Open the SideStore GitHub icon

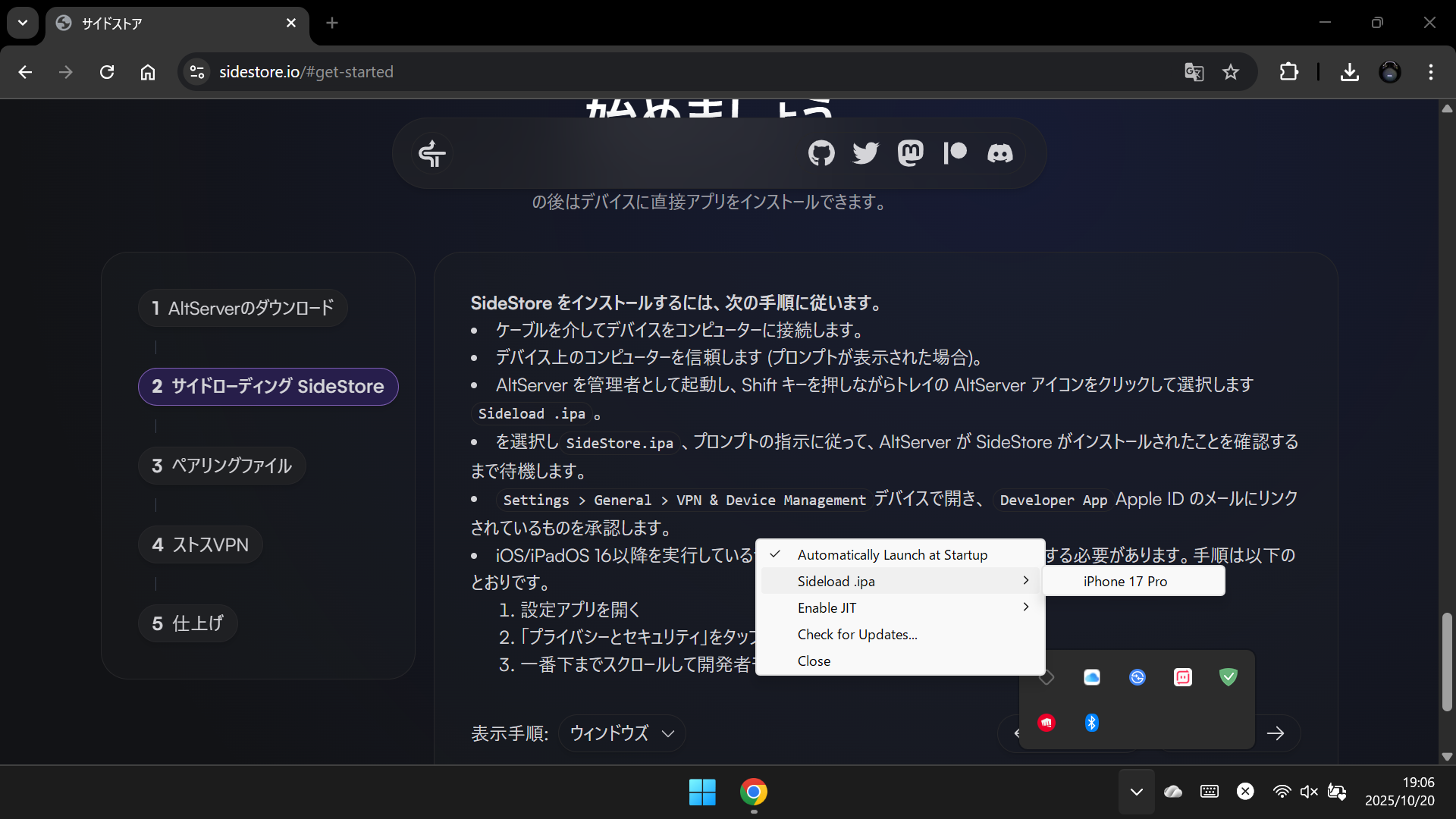click(x=821, y=153)
